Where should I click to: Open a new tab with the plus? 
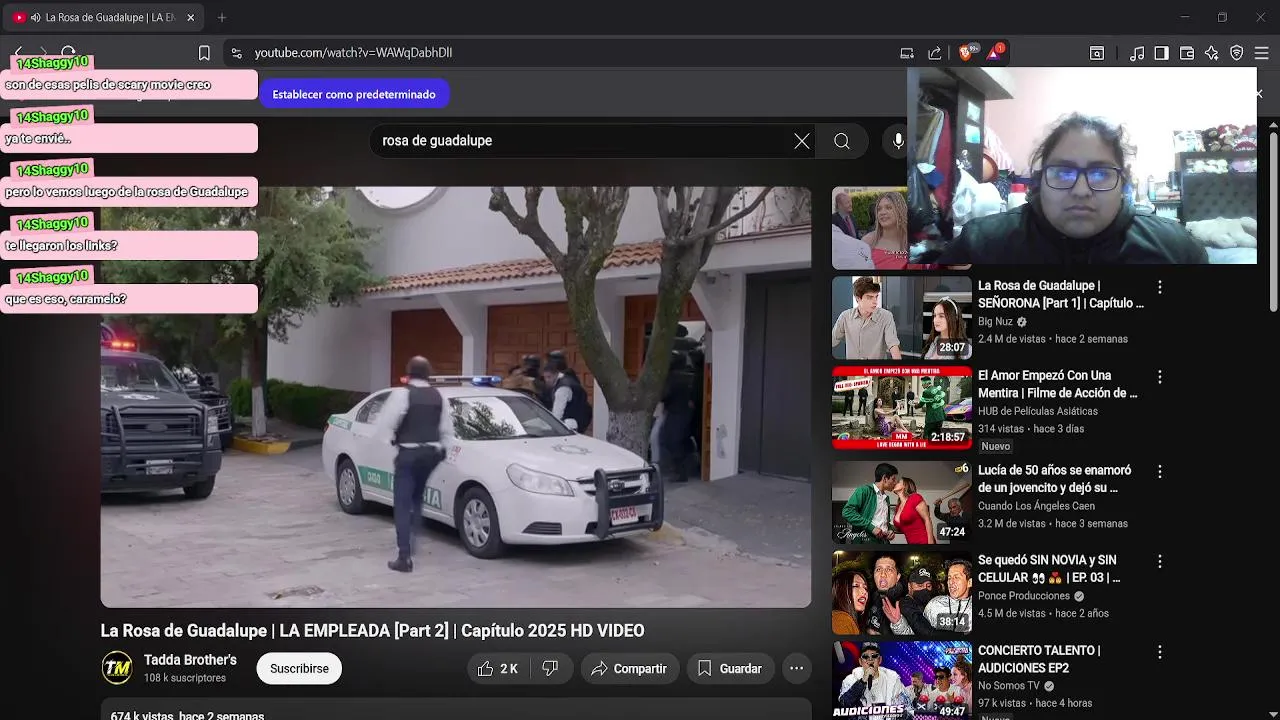[222, 17]
